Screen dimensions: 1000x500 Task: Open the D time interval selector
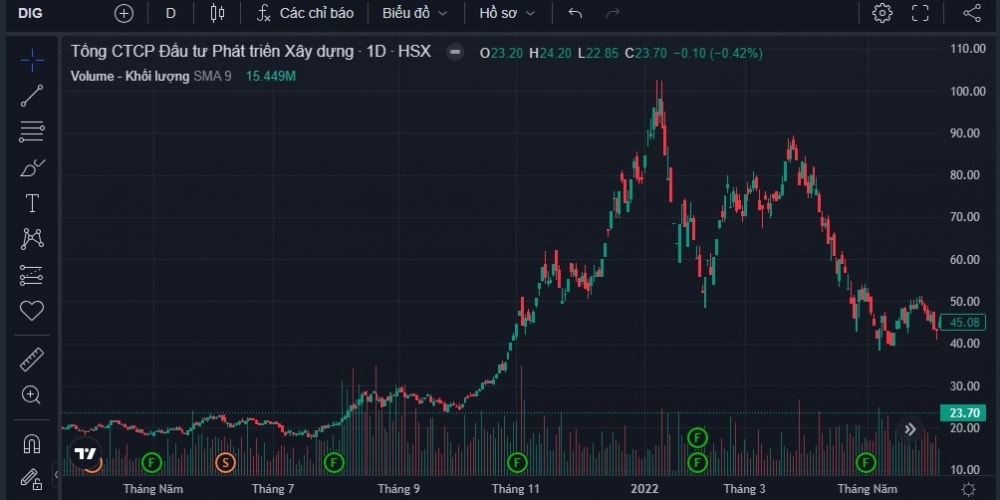coord(170,13)
